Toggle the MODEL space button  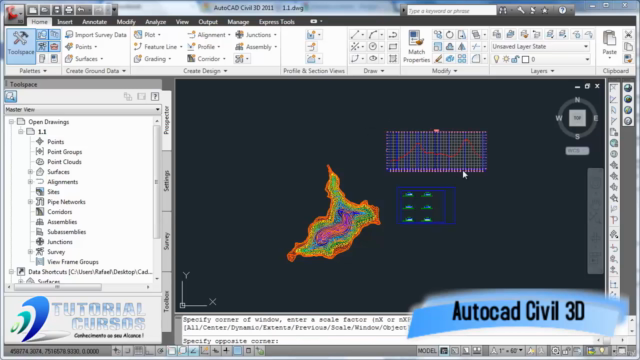click(427, 351)
